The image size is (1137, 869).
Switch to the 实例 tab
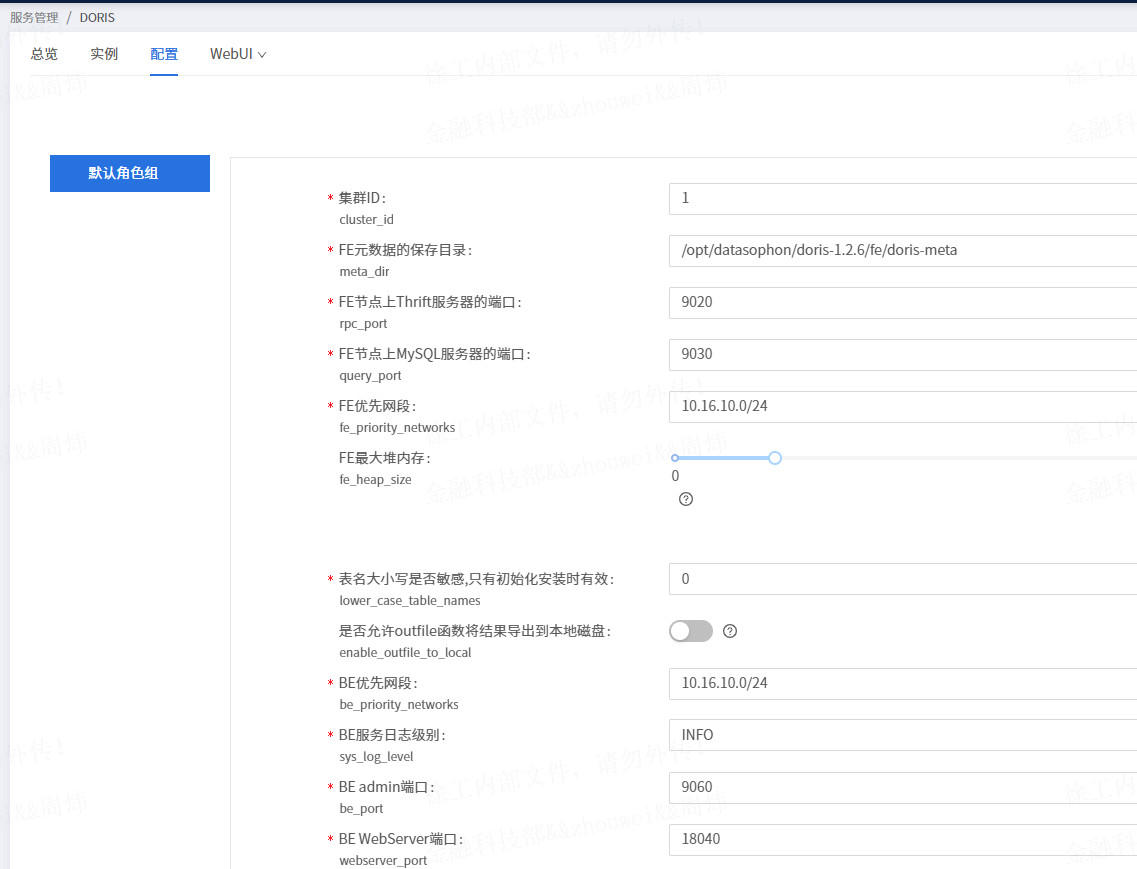104,54
